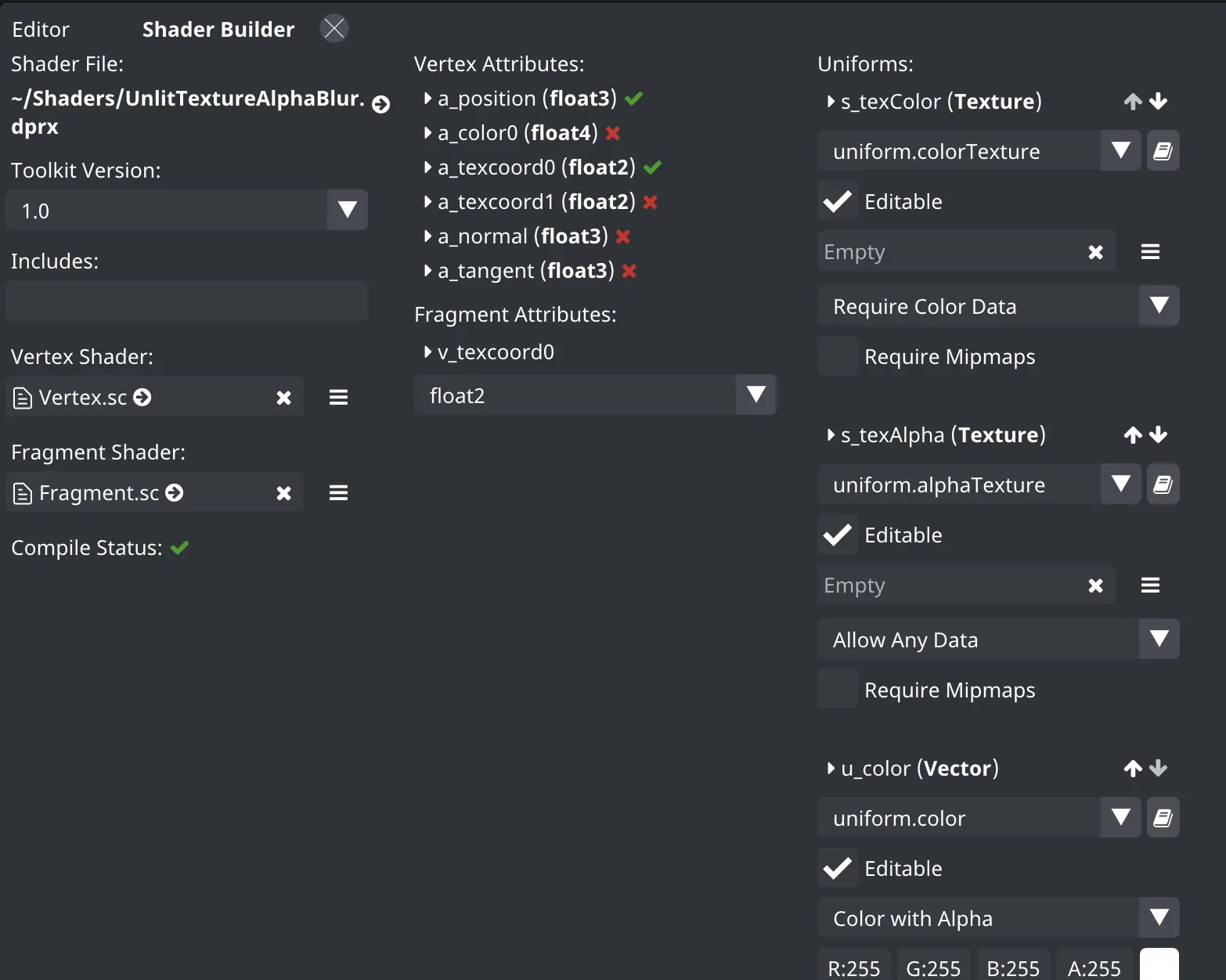Enable Require Mipmaps for s_texAlpha
Viewport: 1226px width, 980px height.
tap(838, 690)
